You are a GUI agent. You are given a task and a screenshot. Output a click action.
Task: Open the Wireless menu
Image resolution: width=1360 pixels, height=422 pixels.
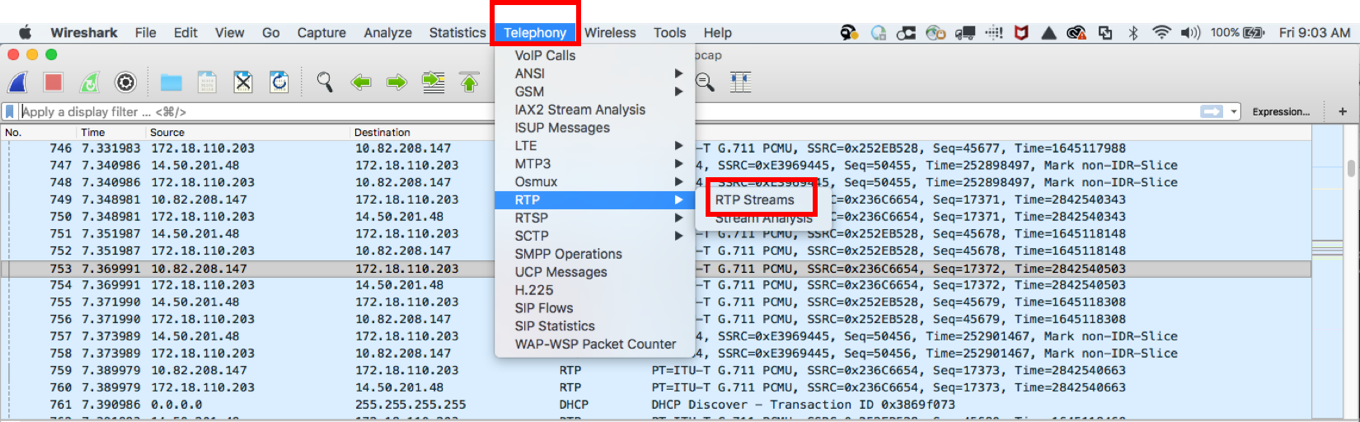[610, 32]
